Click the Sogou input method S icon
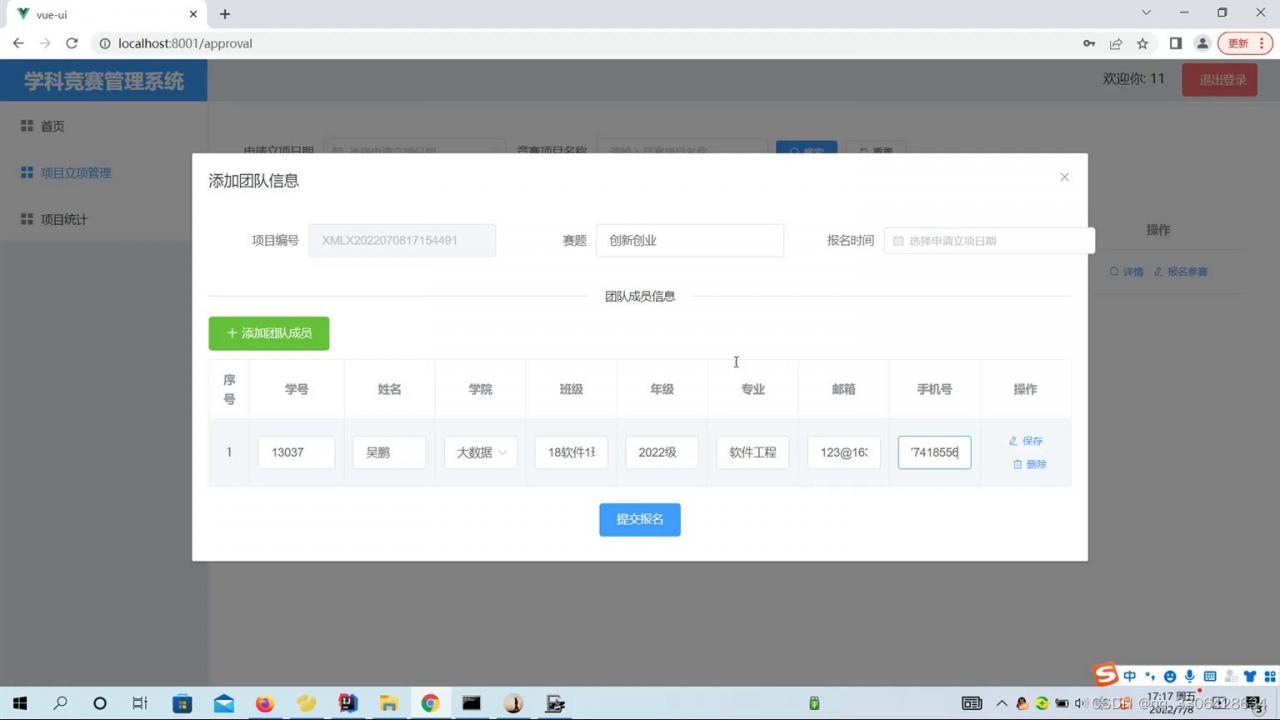Image resolution: width=1280 pixels, height=720 pixels. (x=1105, y=675)
